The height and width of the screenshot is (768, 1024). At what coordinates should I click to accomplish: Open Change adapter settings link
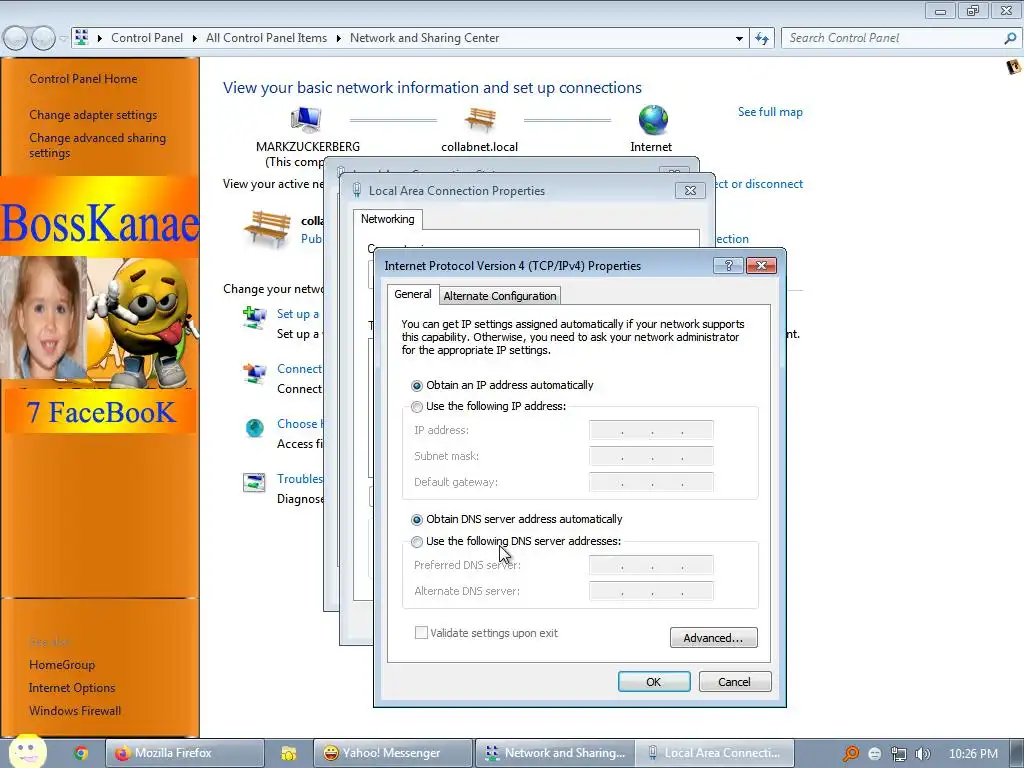point(93,115)
